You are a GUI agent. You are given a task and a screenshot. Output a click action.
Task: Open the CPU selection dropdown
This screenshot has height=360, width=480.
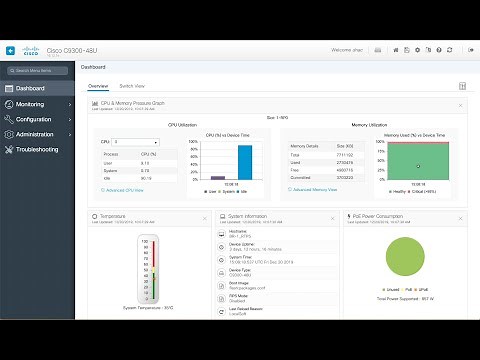click(x=135, y=142)
